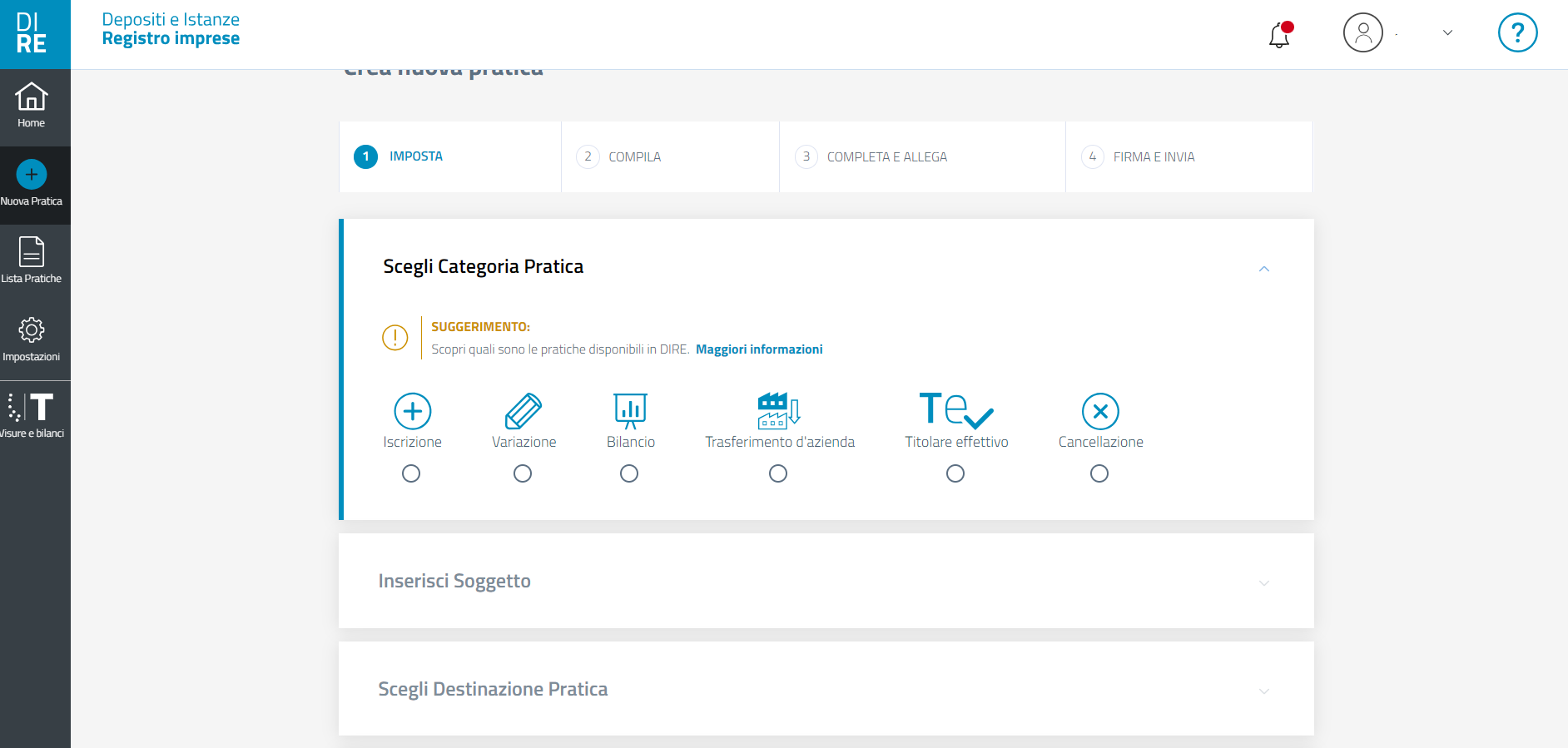This screenshot has height=748, width=1568.
Task: Open Impostazioni gear in the sidebar
Action: tap(32, 339)
